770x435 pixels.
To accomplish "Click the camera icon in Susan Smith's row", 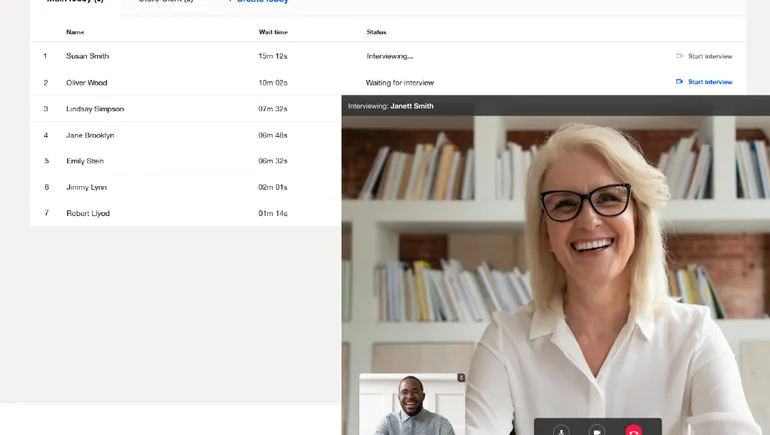I will (x=679, y=56).
